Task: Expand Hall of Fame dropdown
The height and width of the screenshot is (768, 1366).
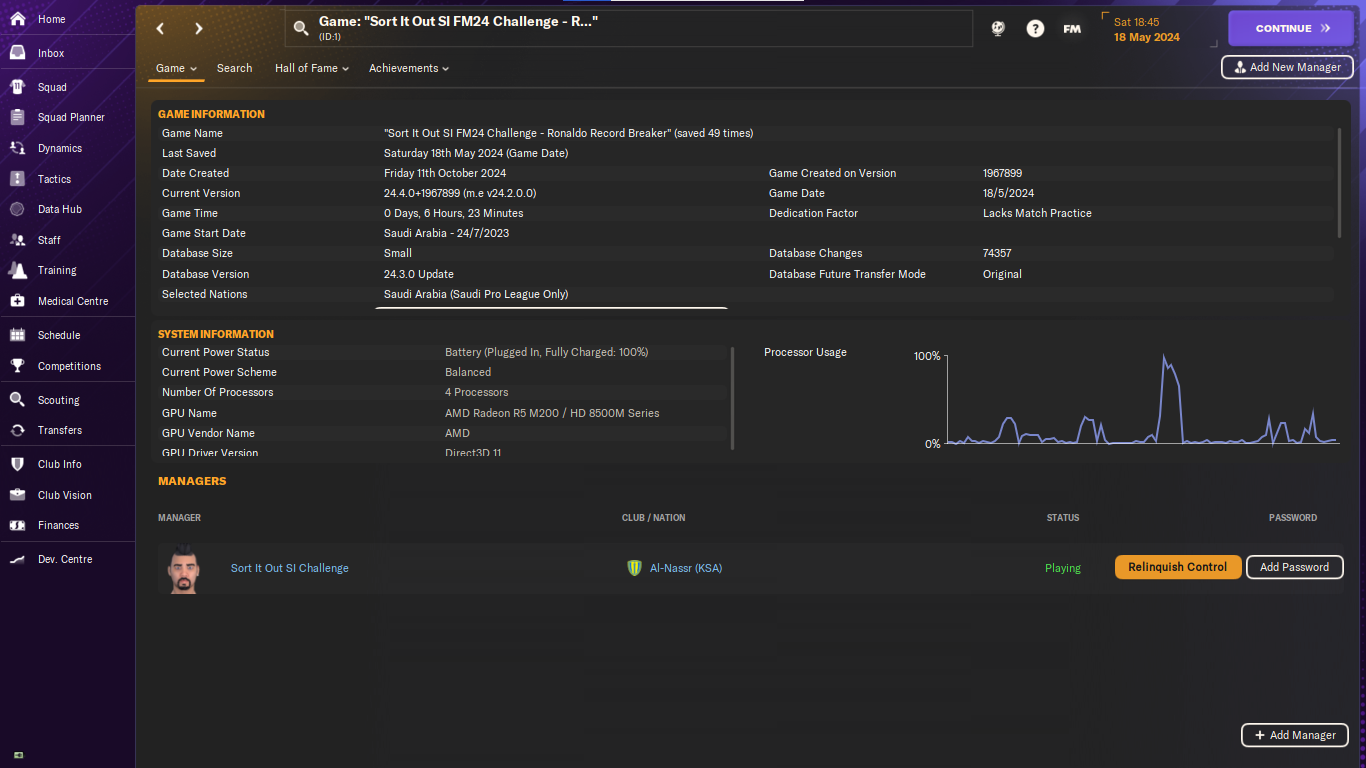Action: (312, 68)
